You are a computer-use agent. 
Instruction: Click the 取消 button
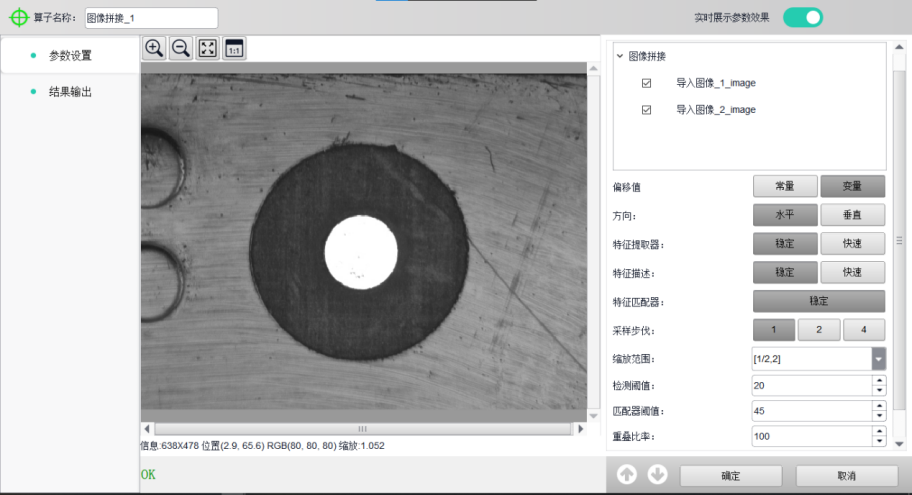click(x=846, y=476)
